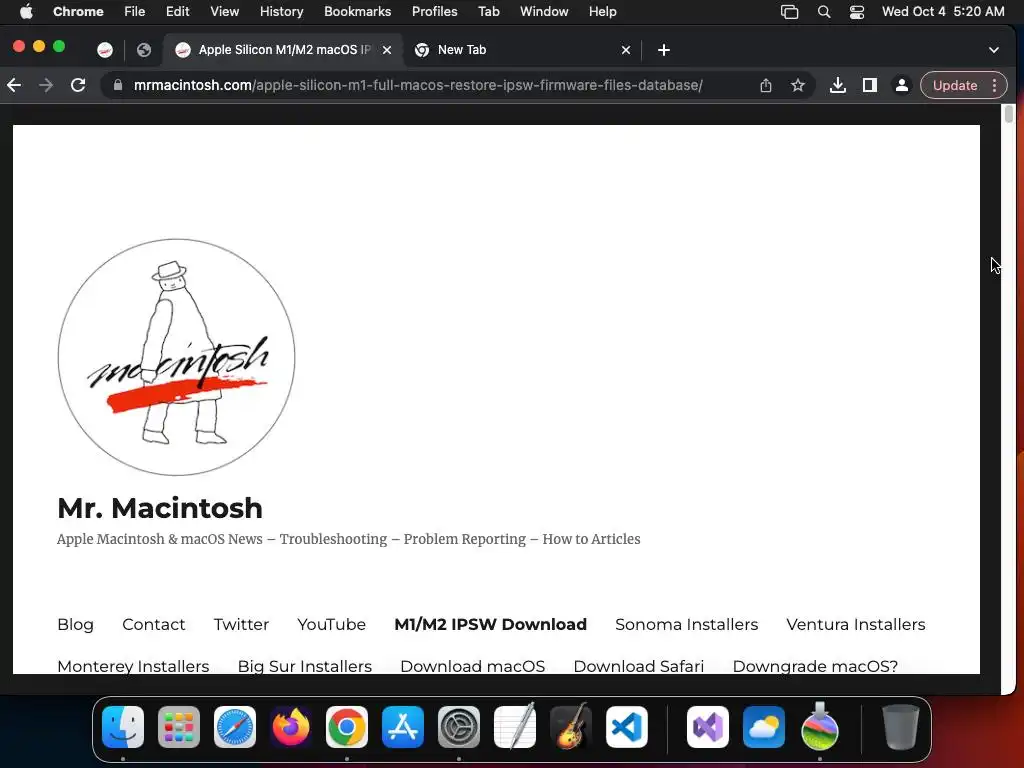Share this page via share icon
Image resolution: width=1024 pixels, height=768 pixels.
pos(766,85)
